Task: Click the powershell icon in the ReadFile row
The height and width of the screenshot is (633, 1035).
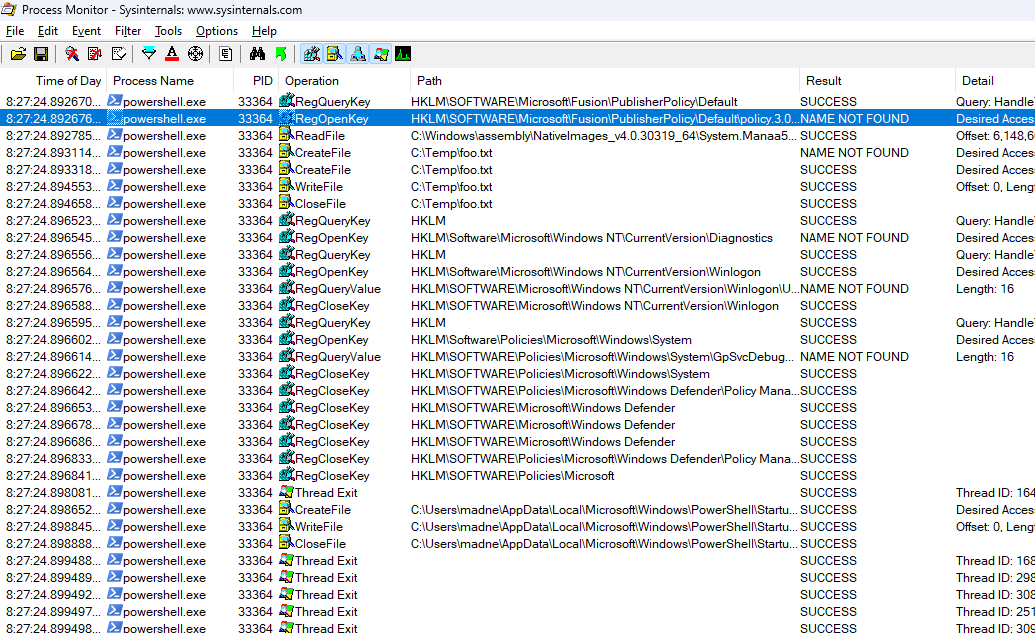Action: [x=114, y=135]
